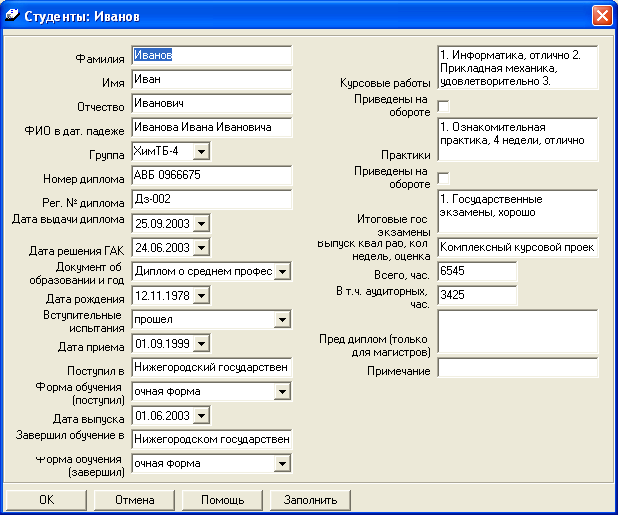Image resolution: width=618 pixels, height=515 pixels.
Task: Open the Дата выпуска date picker
Action: point(201,416)
